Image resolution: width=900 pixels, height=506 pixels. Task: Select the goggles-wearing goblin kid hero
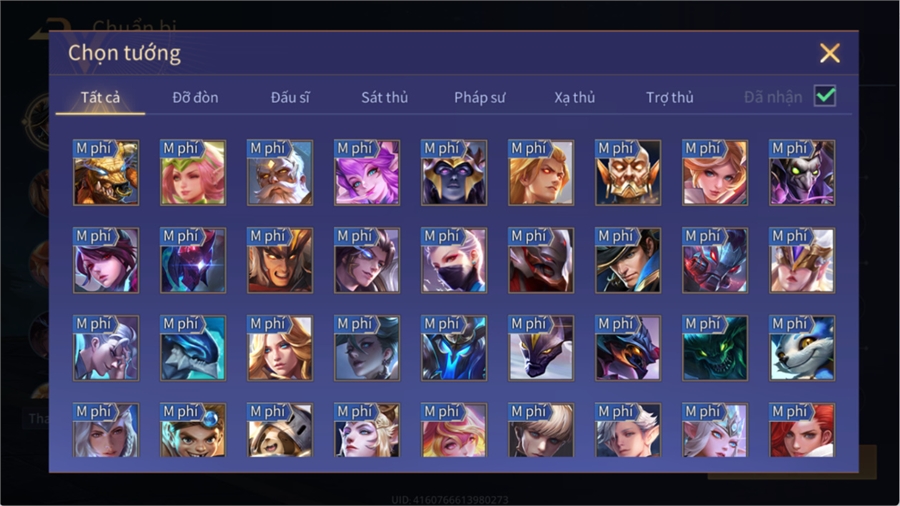tap(193, 430)
